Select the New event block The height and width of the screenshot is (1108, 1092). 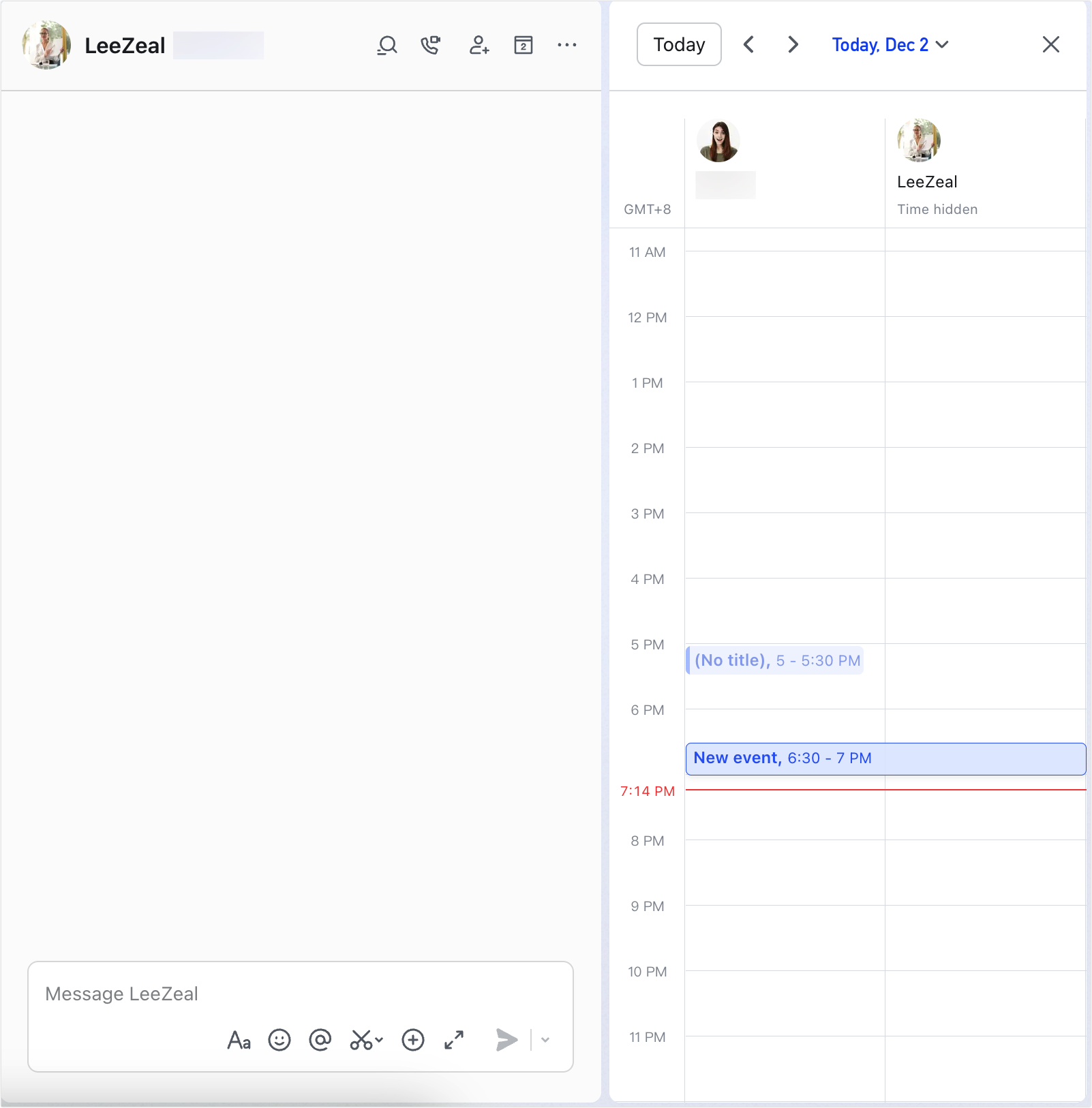885,758
